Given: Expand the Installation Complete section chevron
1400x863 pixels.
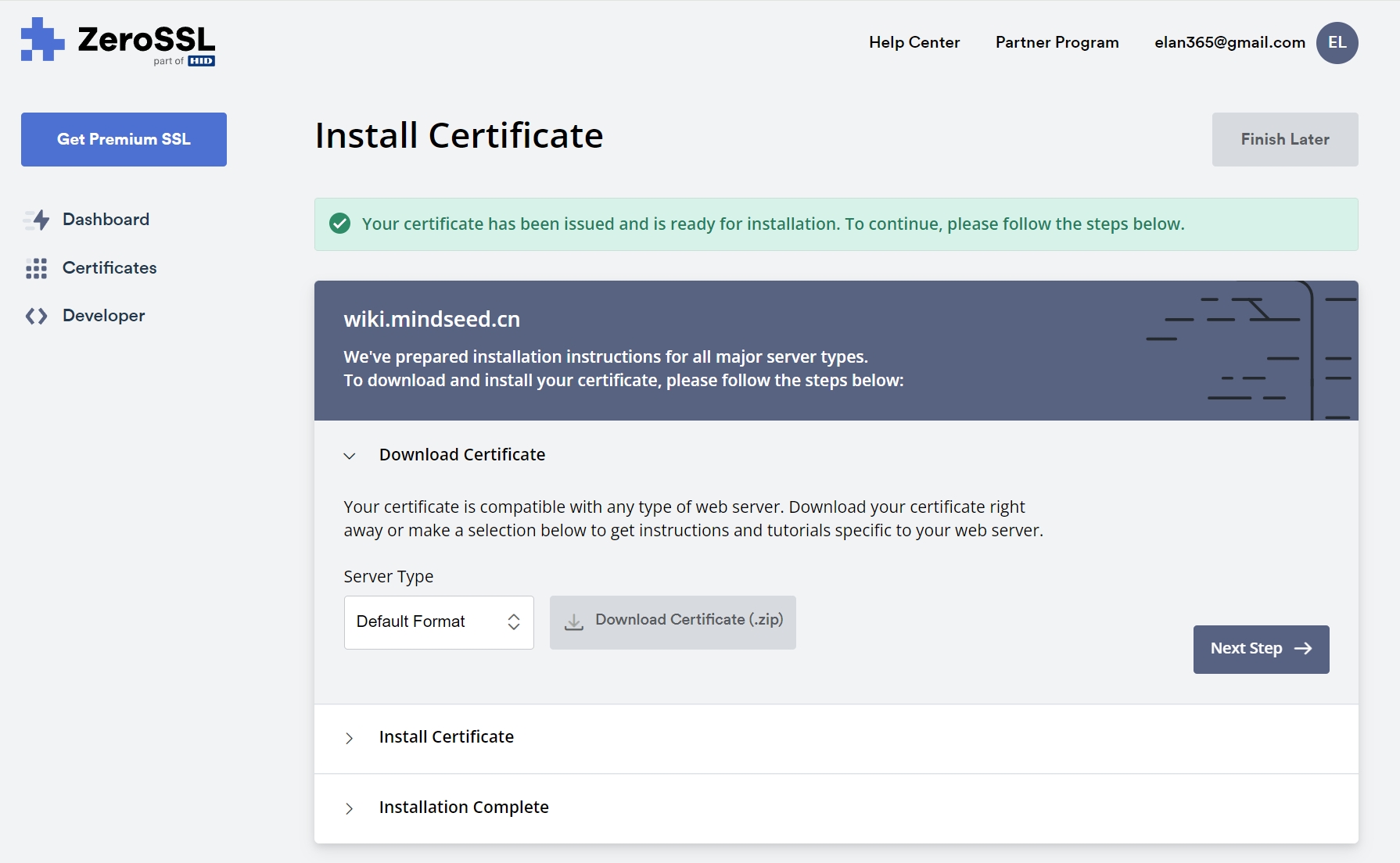Looking at the screenshot, I should click(350, 808).
